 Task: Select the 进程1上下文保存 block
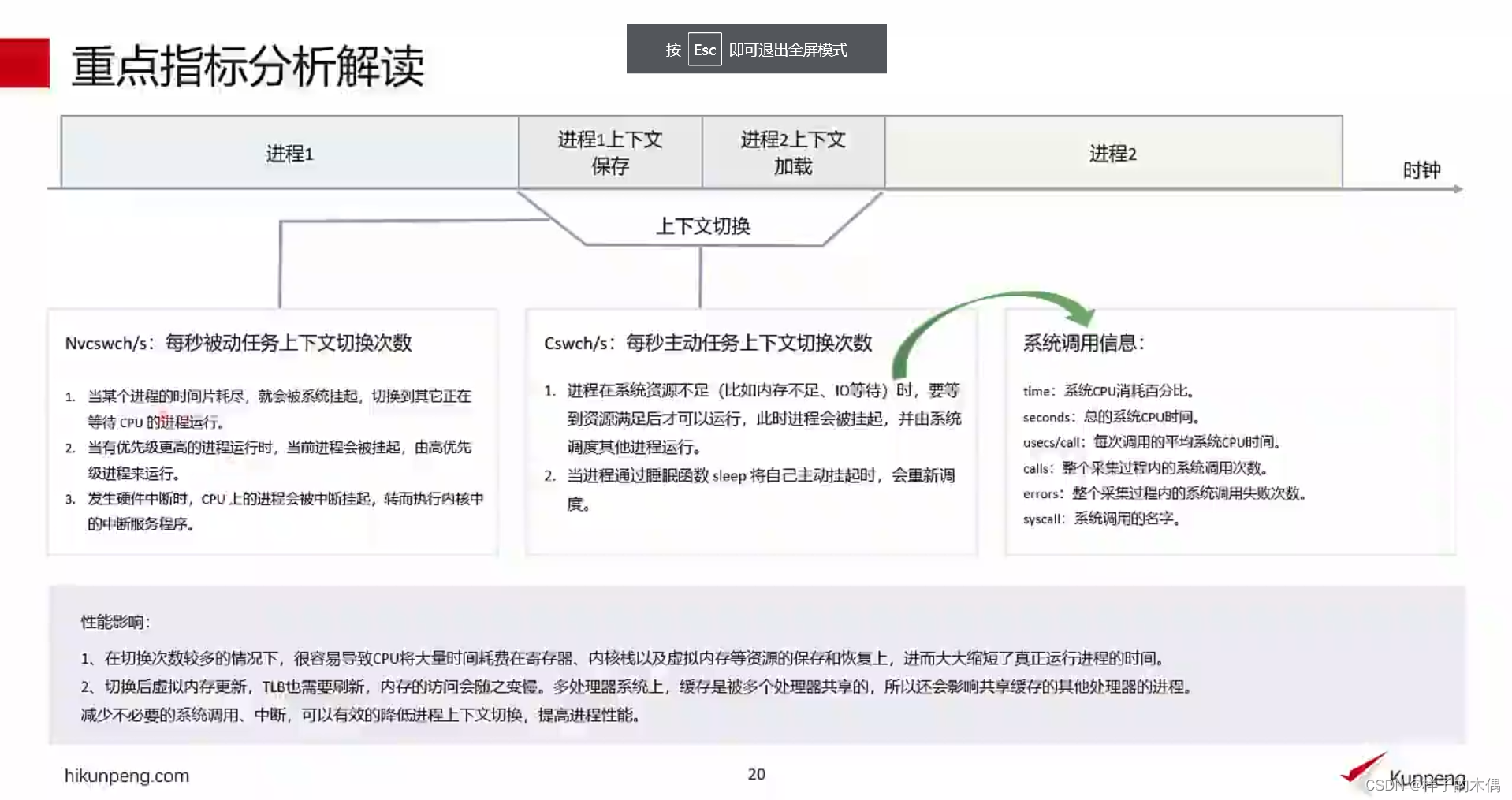tap(609, 153)
